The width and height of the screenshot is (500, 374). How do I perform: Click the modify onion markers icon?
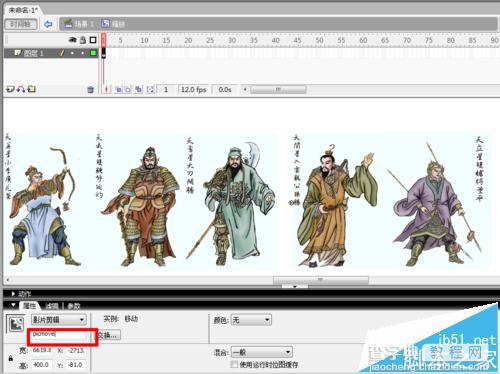[150, 89]
